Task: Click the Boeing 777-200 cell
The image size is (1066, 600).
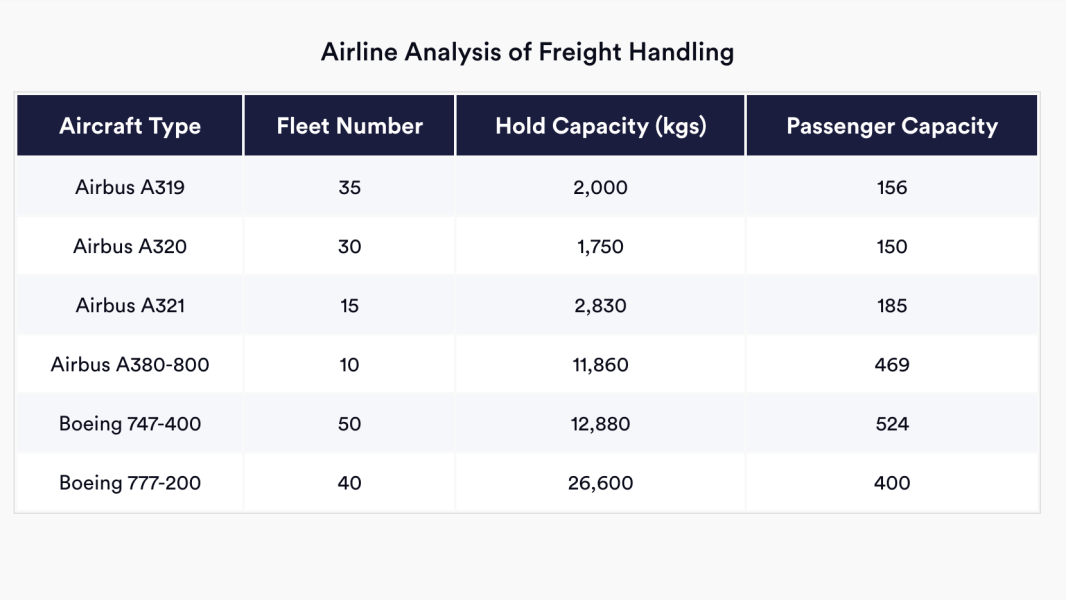Action: tap(130, 483)
